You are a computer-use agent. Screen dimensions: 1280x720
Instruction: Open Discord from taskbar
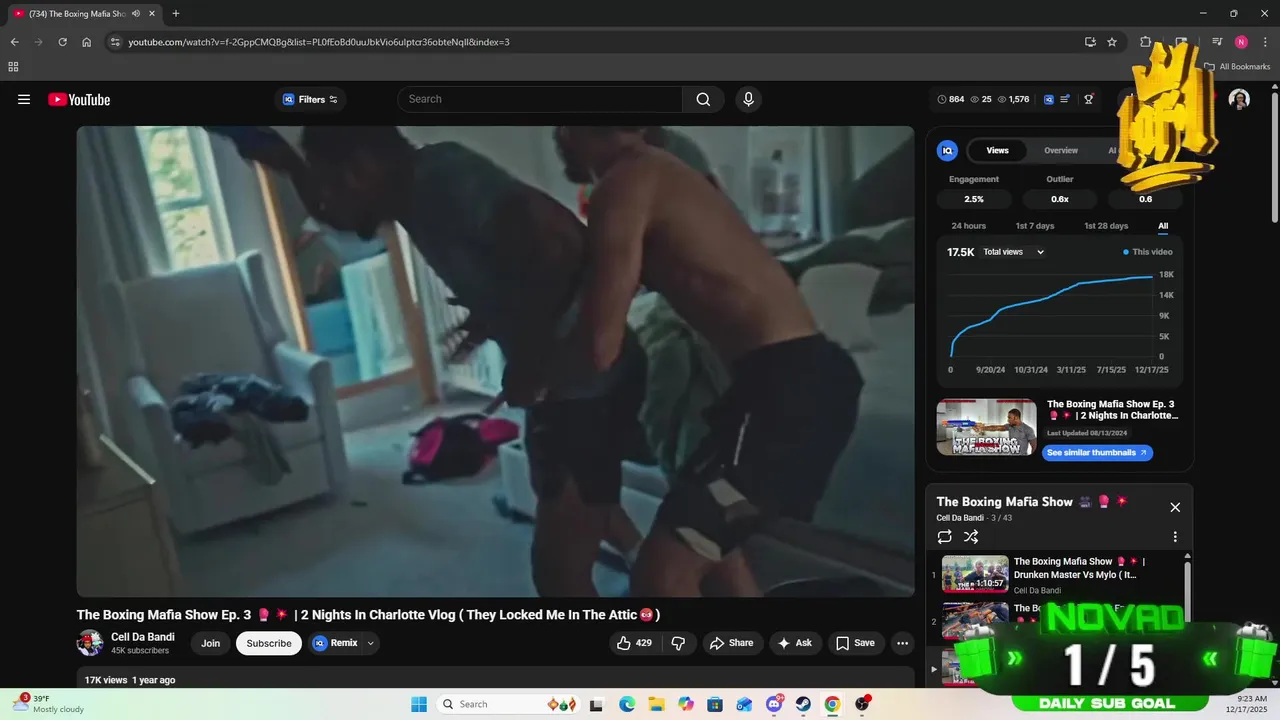774,704
